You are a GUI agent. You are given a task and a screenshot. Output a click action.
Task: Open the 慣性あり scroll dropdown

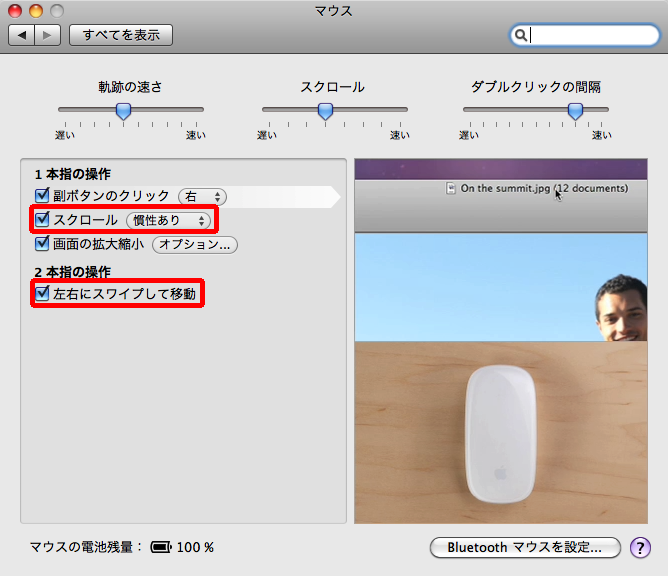tap(168, 220)
